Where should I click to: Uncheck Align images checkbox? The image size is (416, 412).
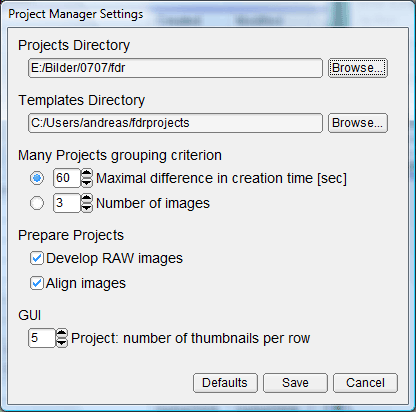click(37, 283)
